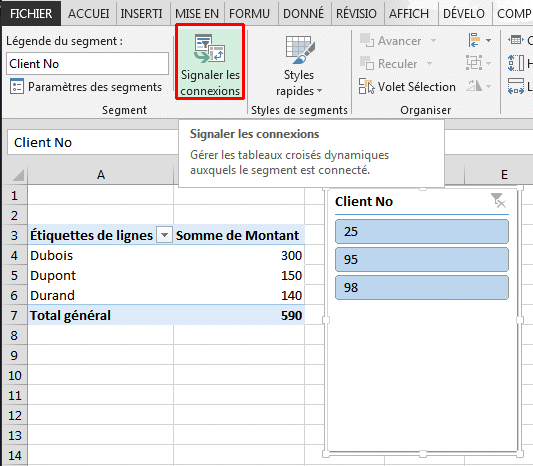Click Paramètres des segments icon
This screenshot has width=533, height=466.
[17, 86]
